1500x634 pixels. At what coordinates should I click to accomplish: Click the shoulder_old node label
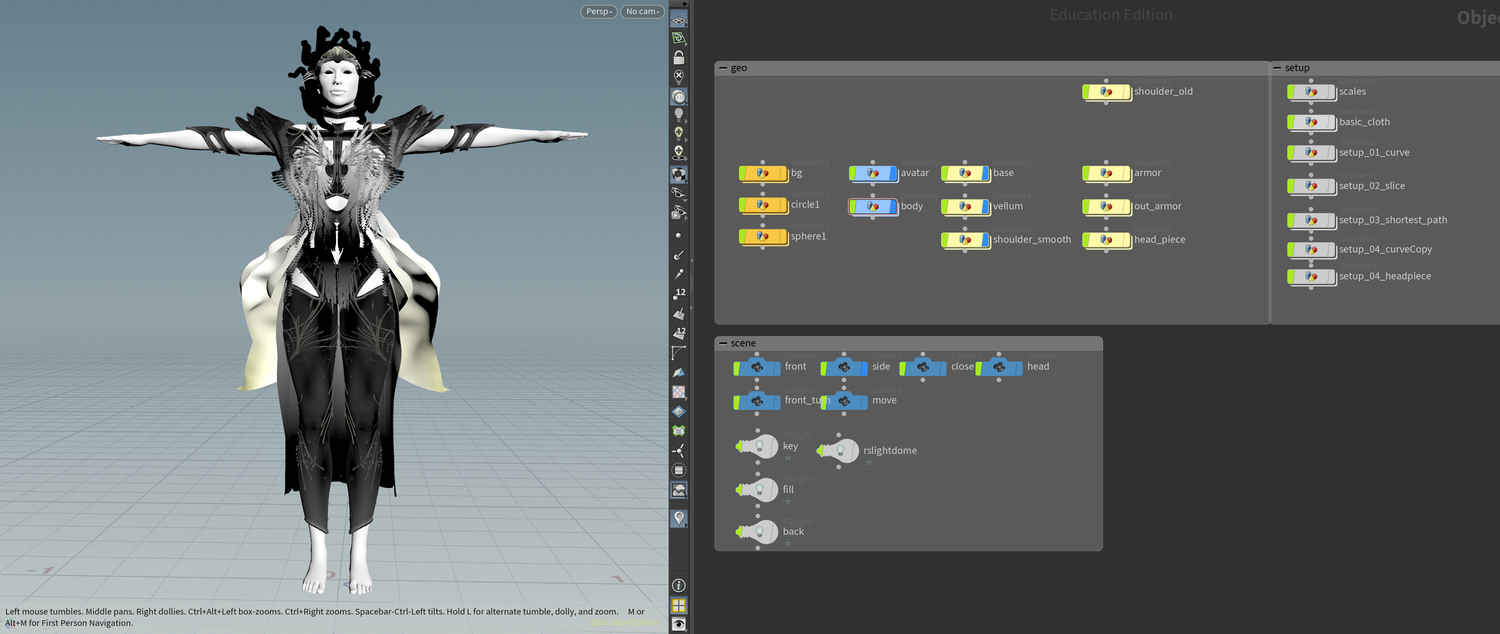(x=1163, y=92)
